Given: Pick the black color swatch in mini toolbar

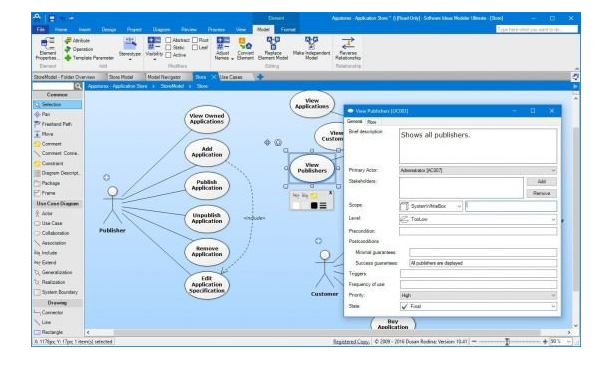Looking at the screenshot, I should (x=314, y=205).
